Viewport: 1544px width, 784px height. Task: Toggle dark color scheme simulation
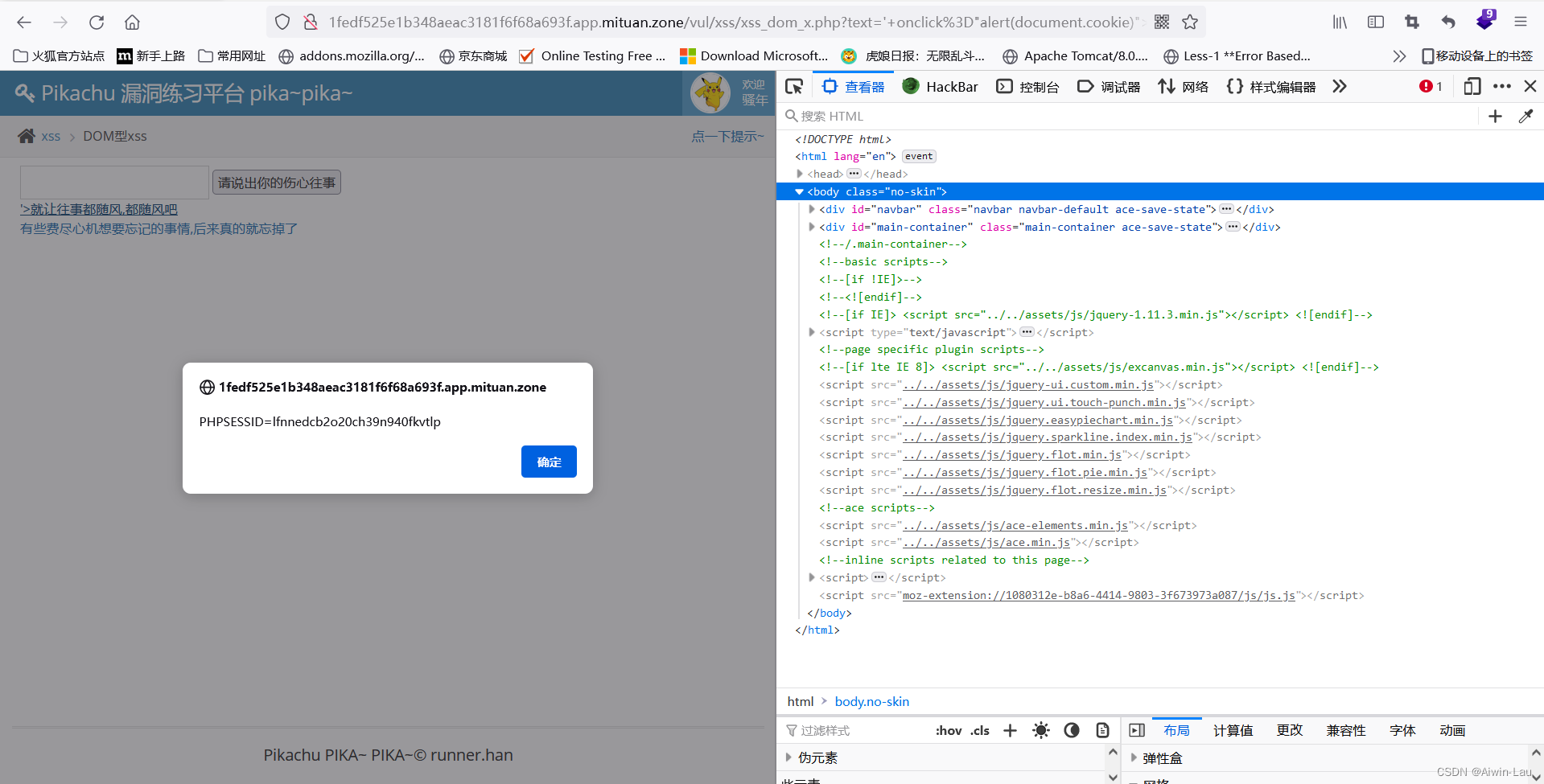tap(1072, 730)
